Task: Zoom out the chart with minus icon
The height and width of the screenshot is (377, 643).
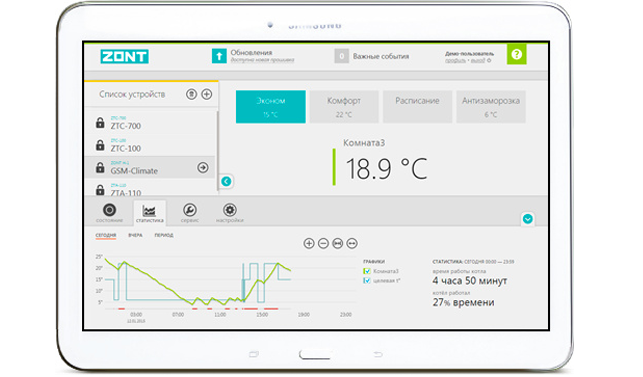Action: pos(323,244)
